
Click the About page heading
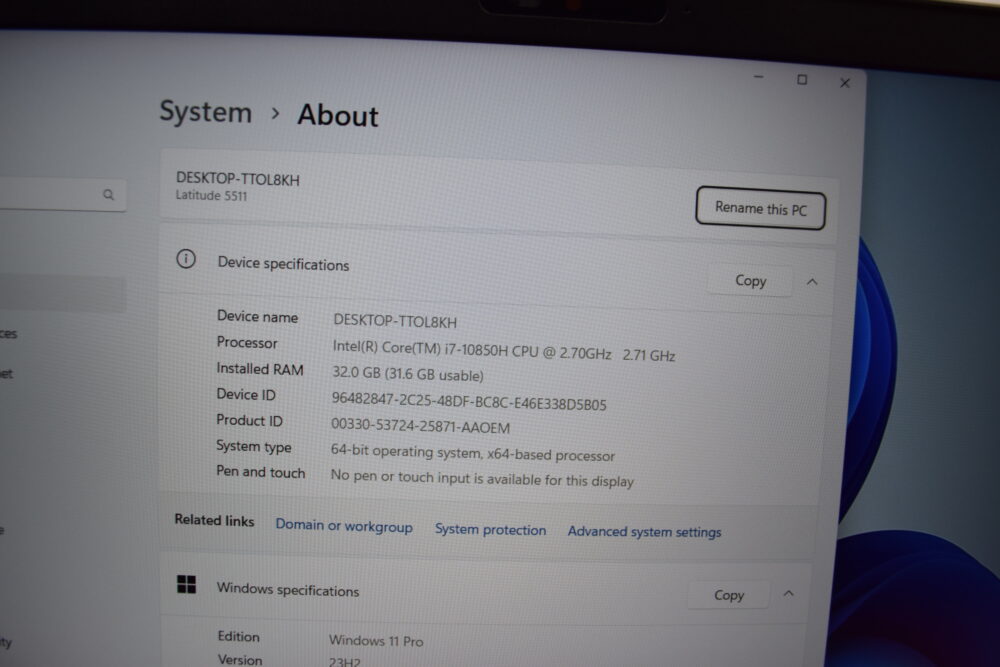click(x=338, y=115)
